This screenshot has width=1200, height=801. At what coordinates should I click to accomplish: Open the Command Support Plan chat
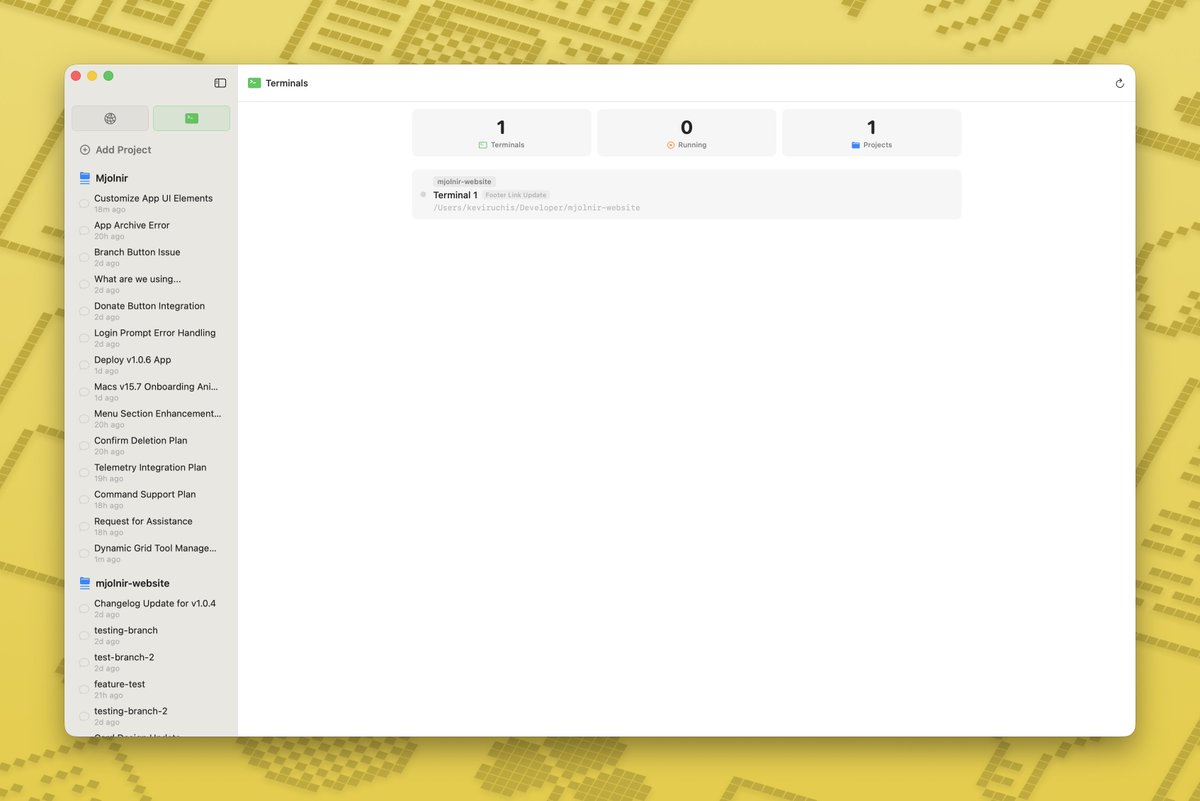point(153,500)
